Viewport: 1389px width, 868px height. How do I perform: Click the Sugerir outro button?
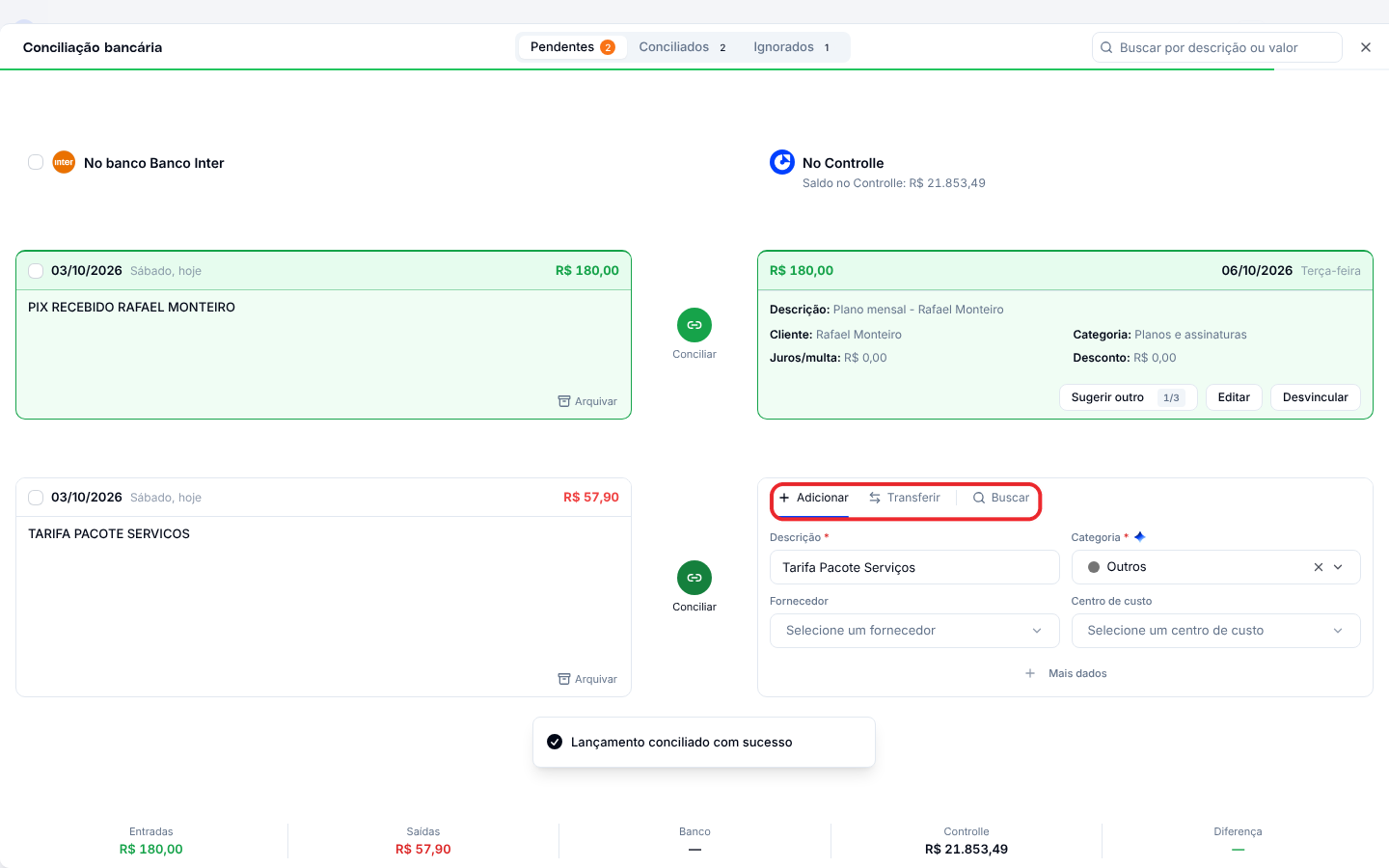(x=1128, y=397)
